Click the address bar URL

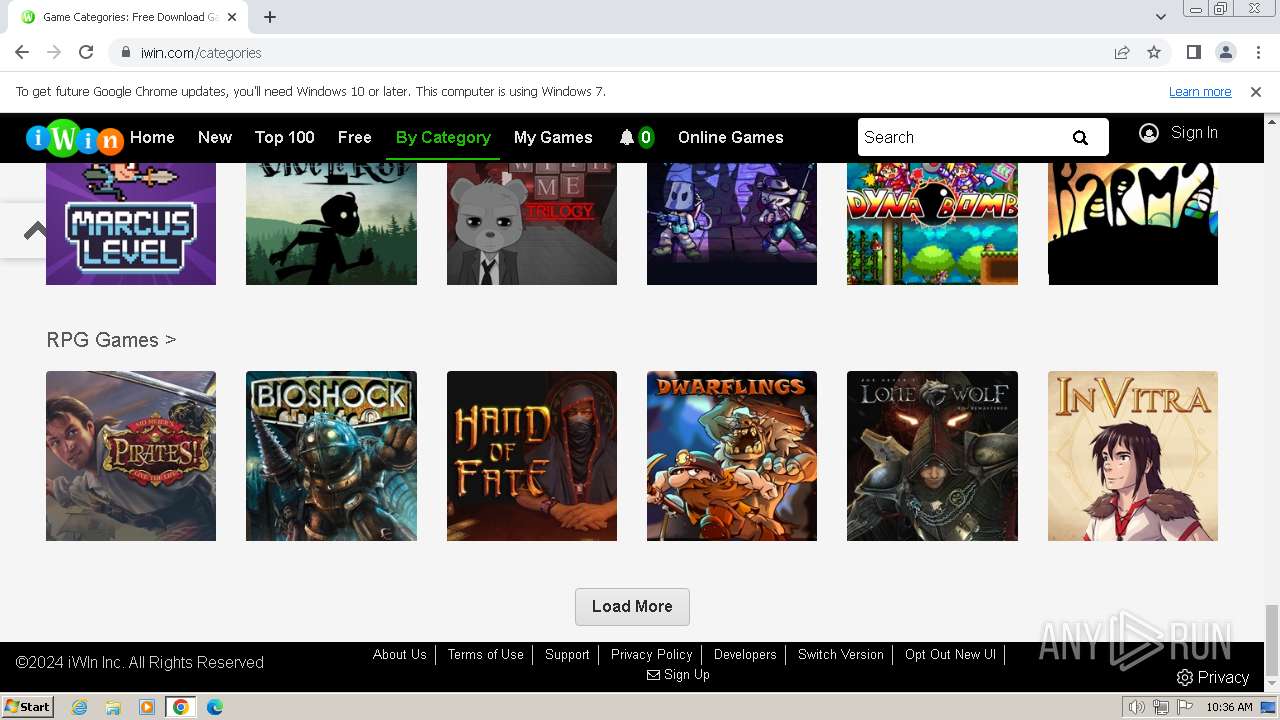(201, 53)
